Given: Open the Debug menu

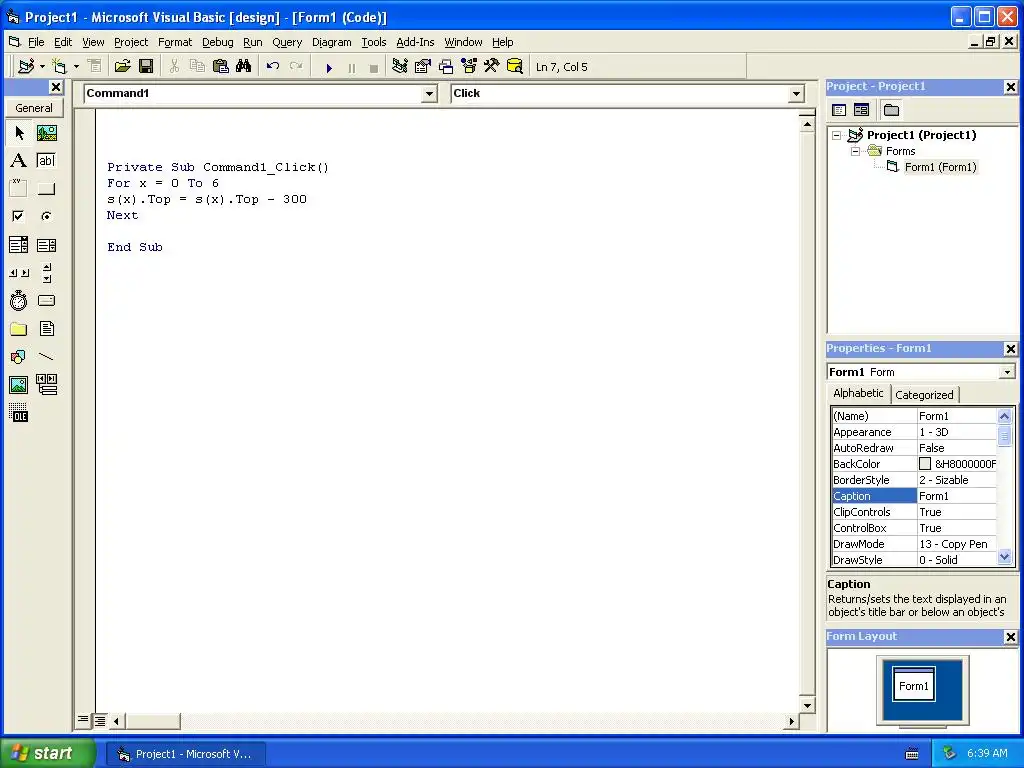Looking at the screenshot, I should pyautogui.click(x=217, y=42).
